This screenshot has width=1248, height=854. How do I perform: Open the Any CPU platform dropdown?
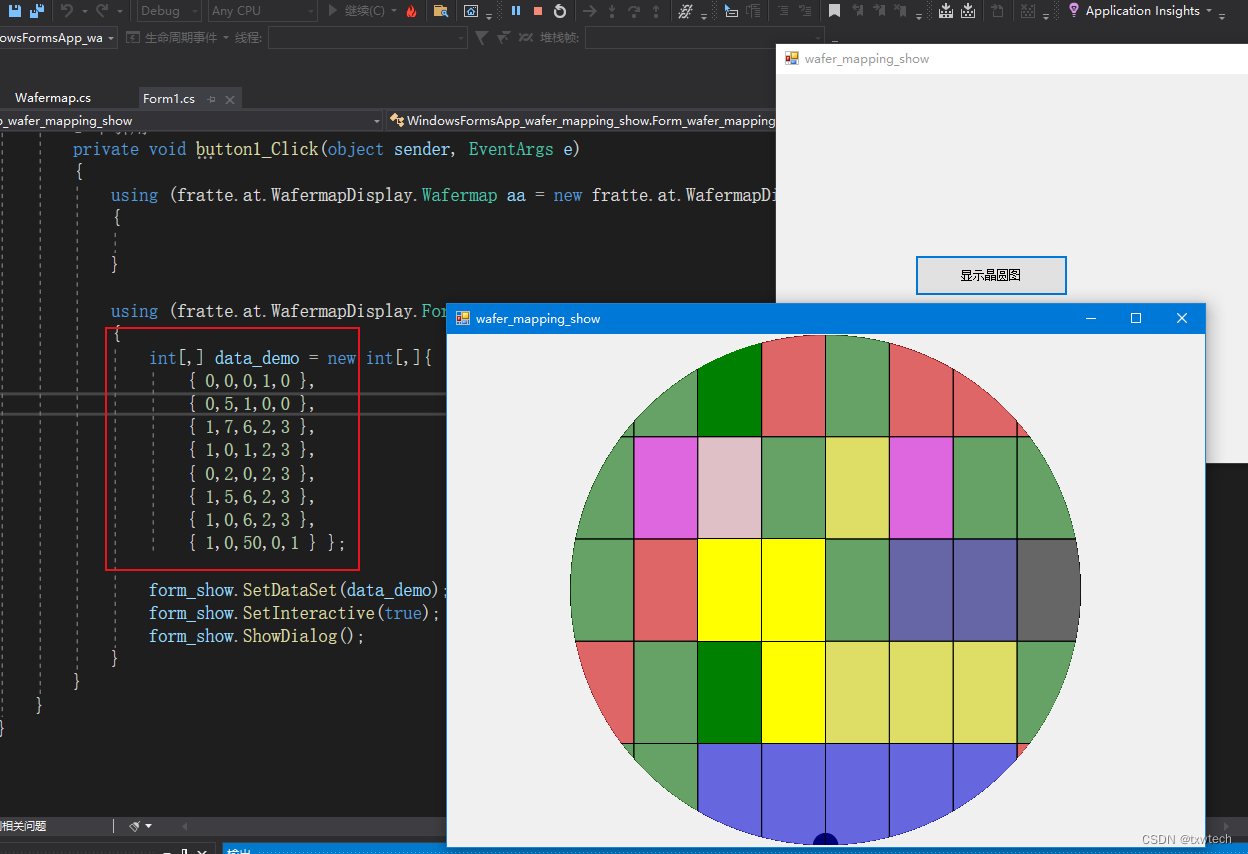click(x=260, y=11)
